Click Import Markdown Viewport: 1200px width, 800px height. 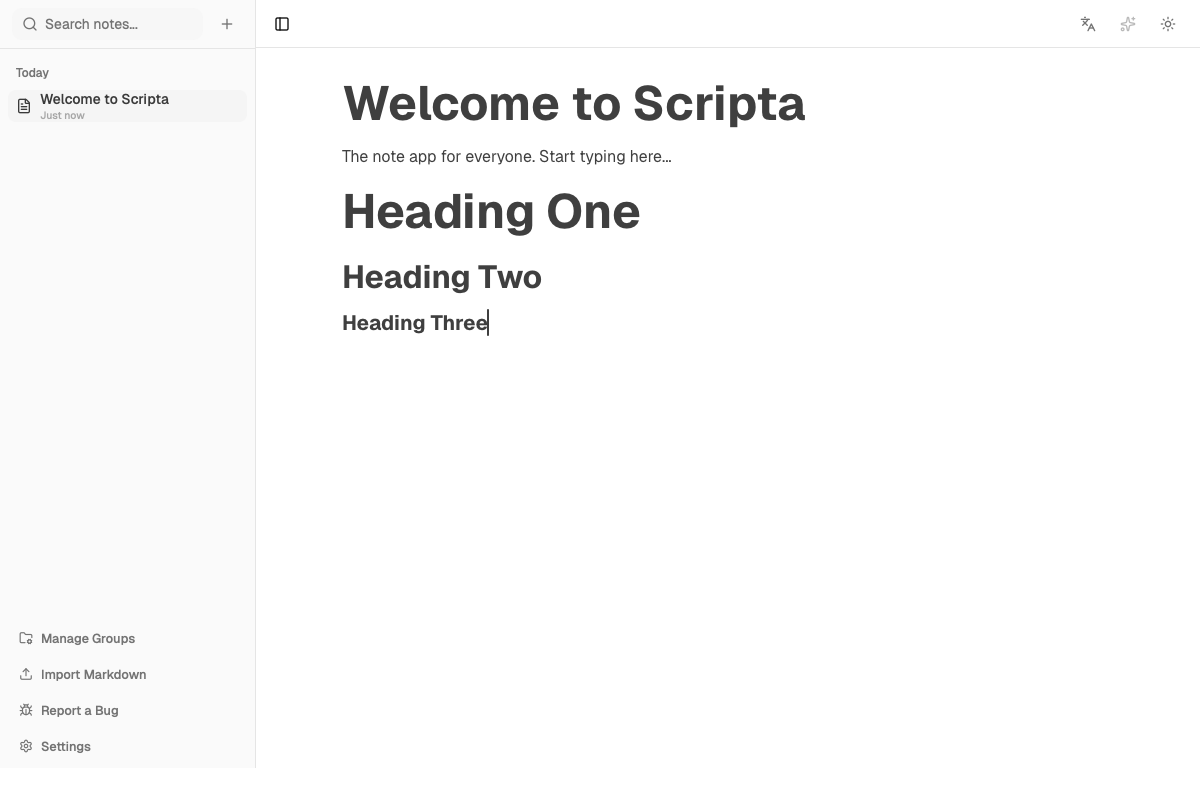tap(93, 674)
